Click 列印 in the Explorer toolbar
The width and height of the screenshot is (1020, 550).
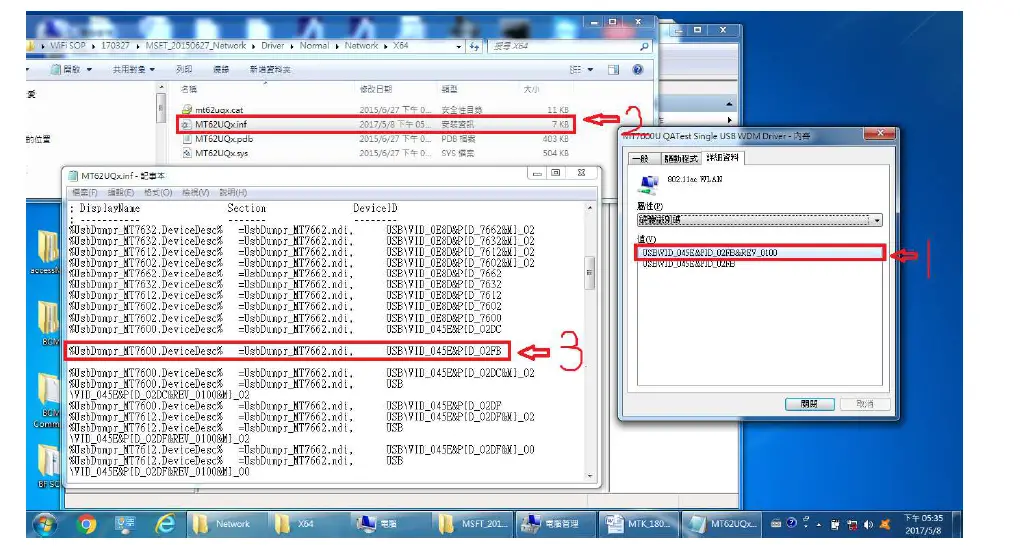pyautogui.click(x=183, y=70)
